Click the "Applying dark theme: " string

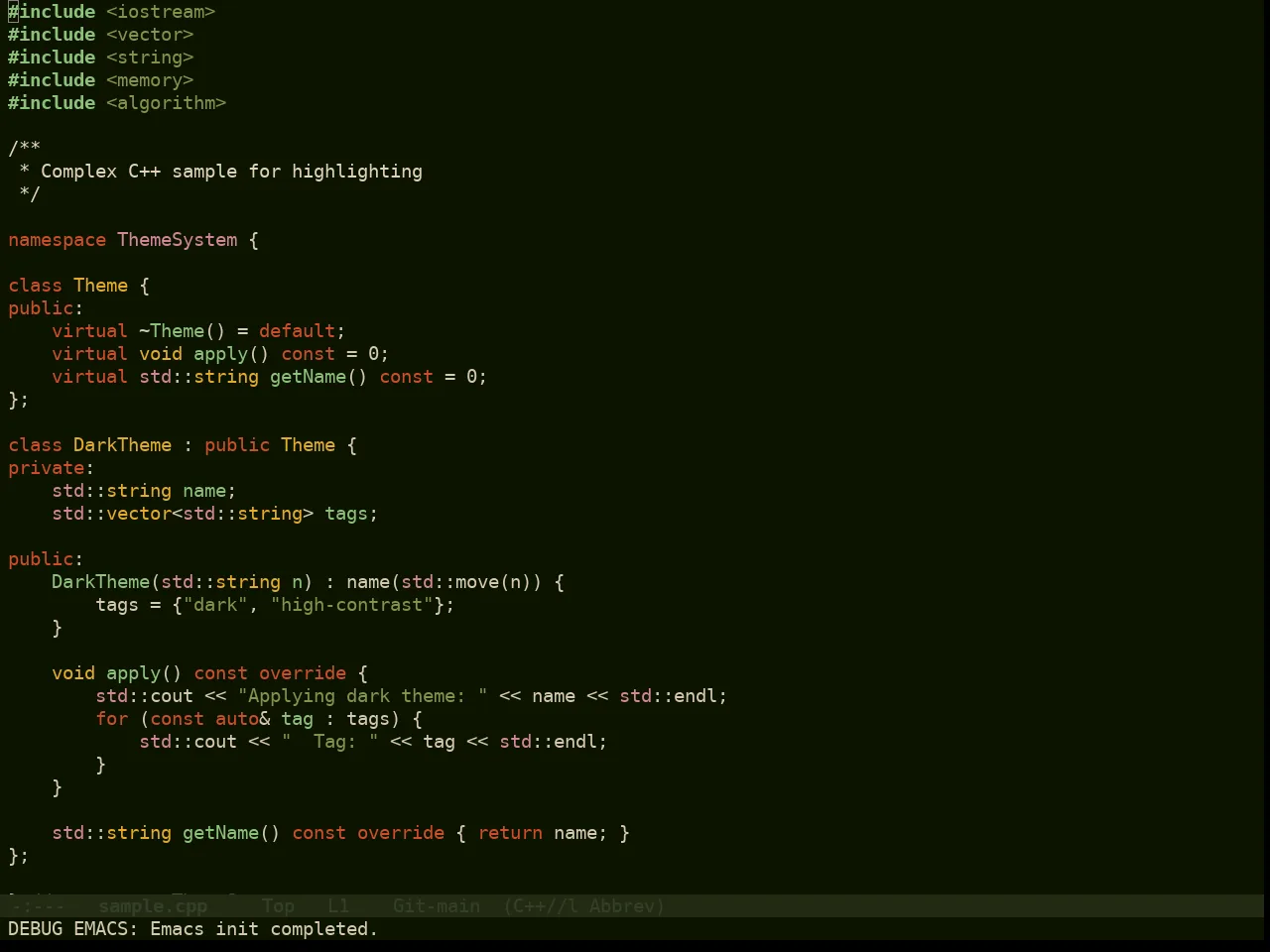(362, 696)
